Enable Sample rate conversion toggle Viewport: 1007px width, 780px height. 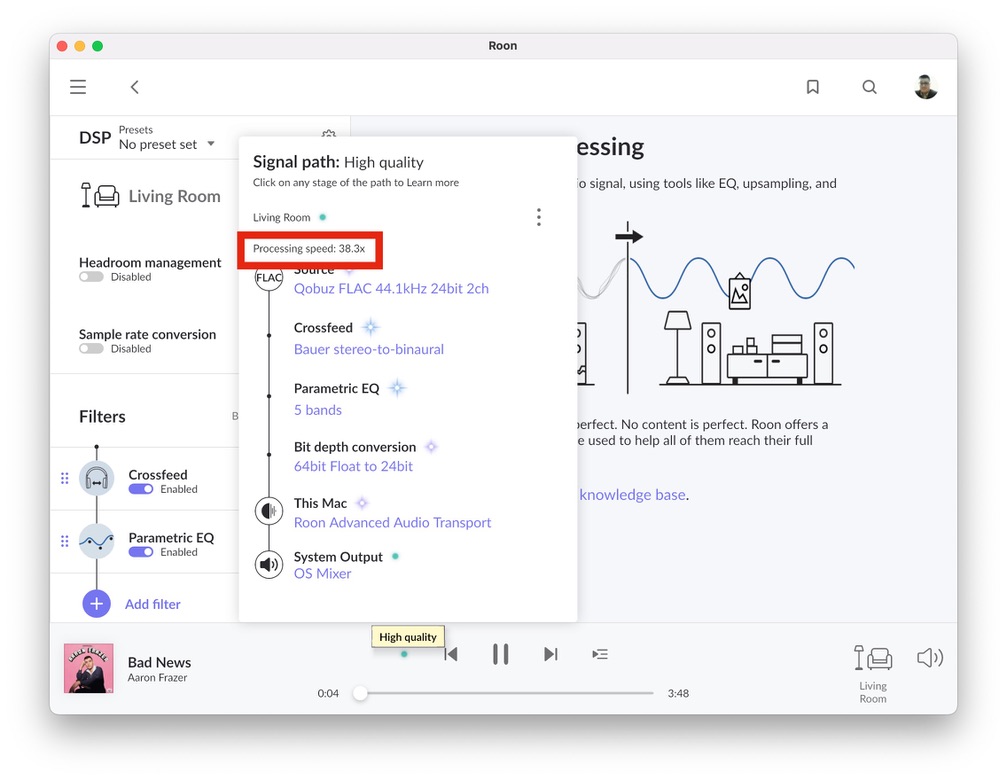click(91, 349)
